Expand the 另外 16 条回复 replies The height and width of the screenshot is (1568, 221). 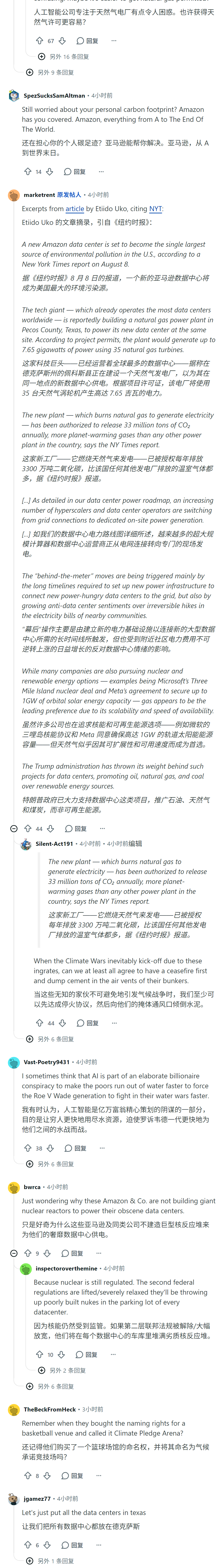tap(63, 57)
